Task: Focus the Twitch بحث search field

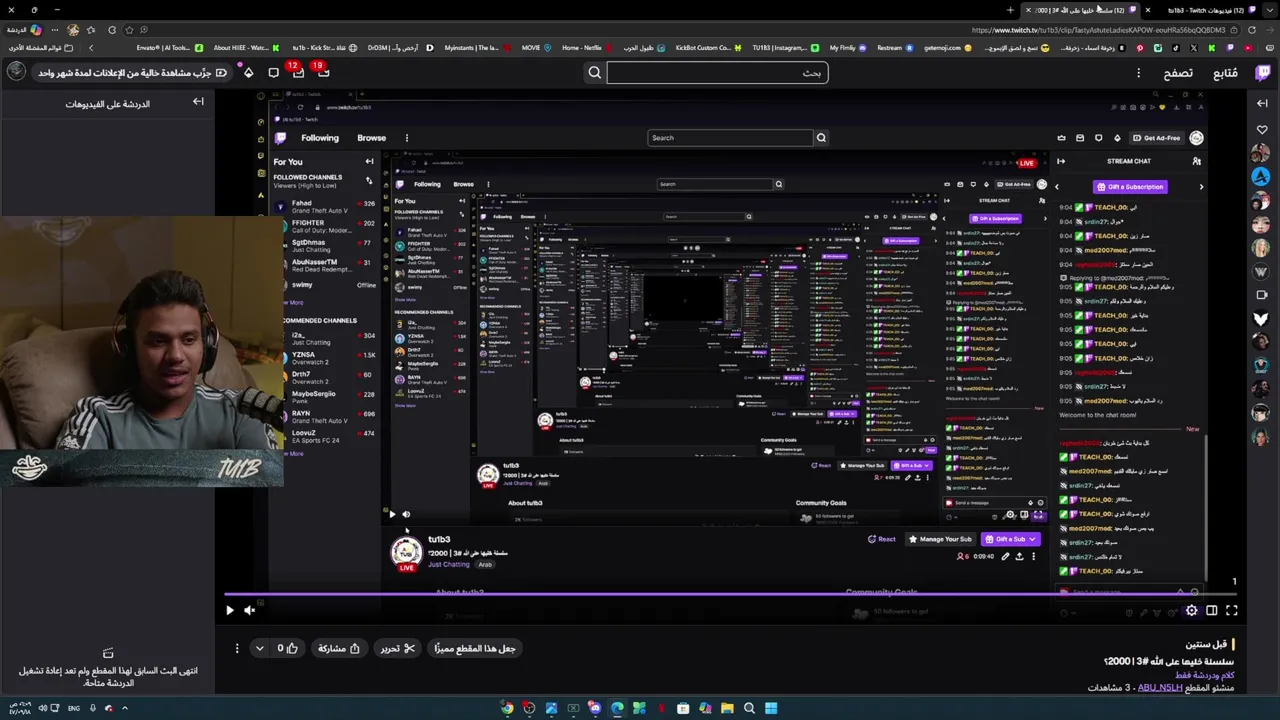Action: [x=717, y=72]
